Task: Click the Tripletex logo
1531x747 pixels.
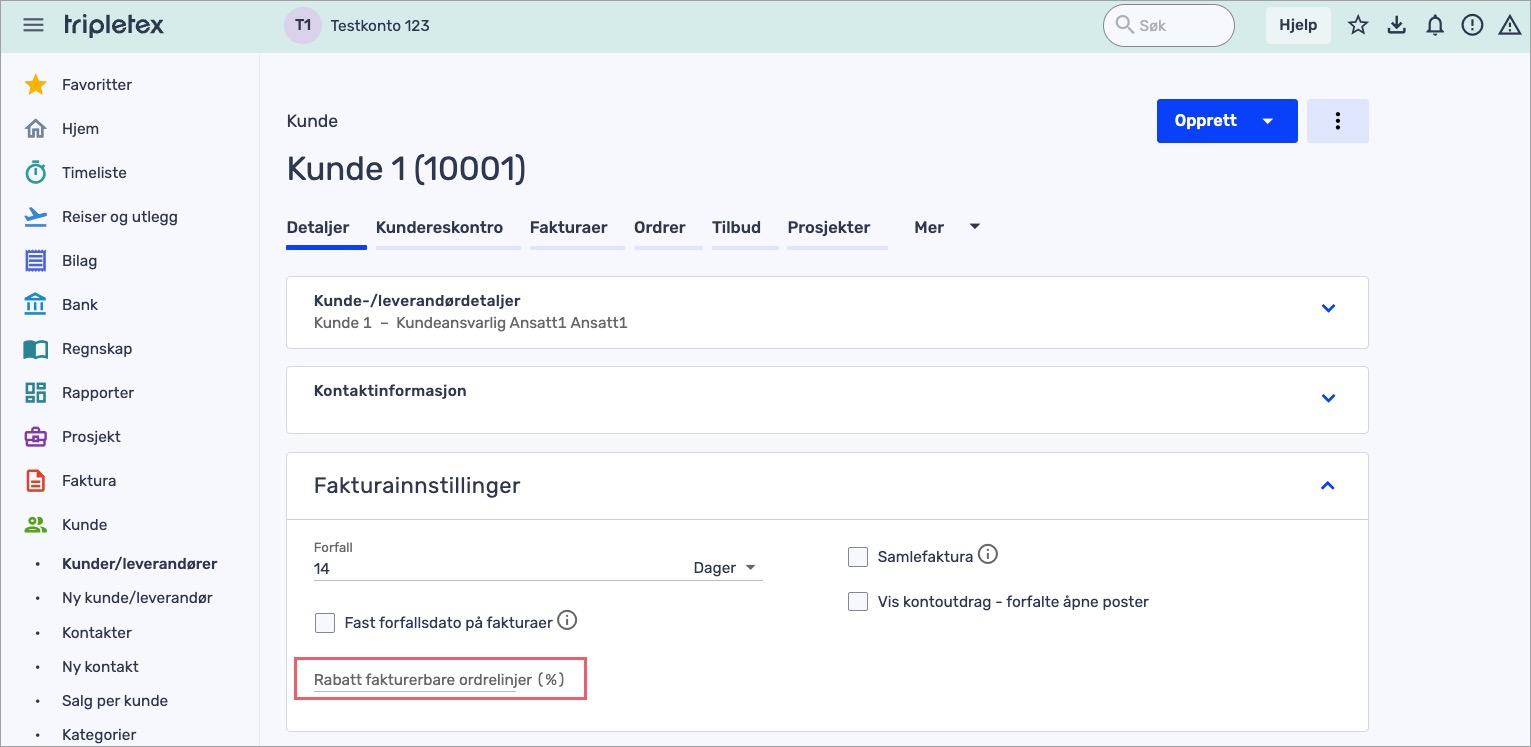Action: click(x=113, y=25)
